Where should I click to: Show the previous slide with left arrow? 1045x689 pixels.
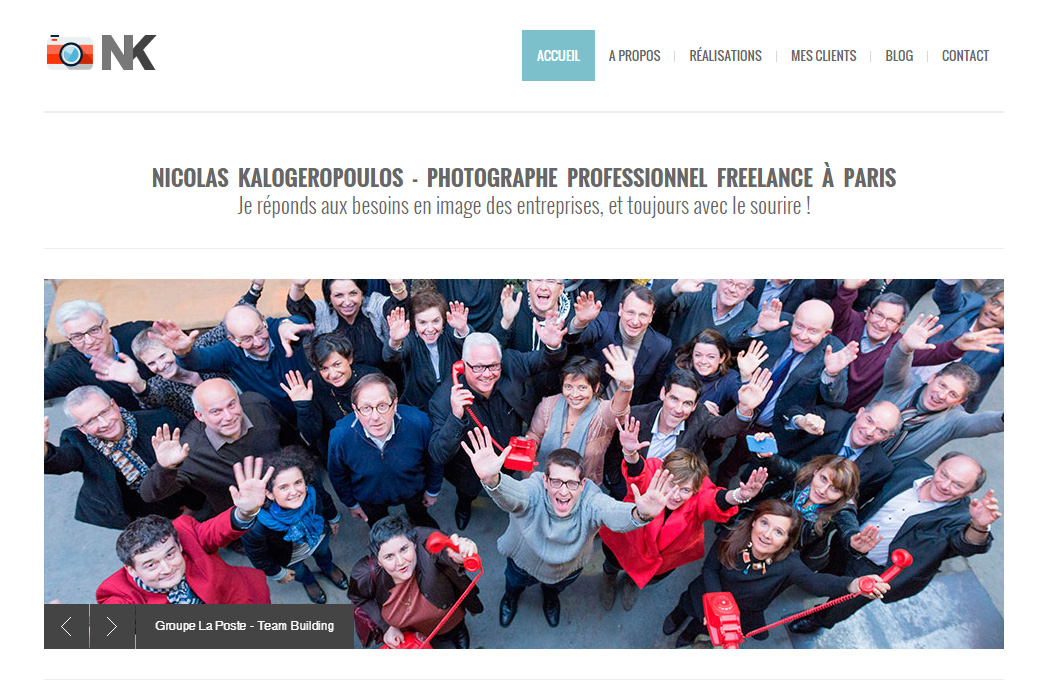tap(67, 626)
